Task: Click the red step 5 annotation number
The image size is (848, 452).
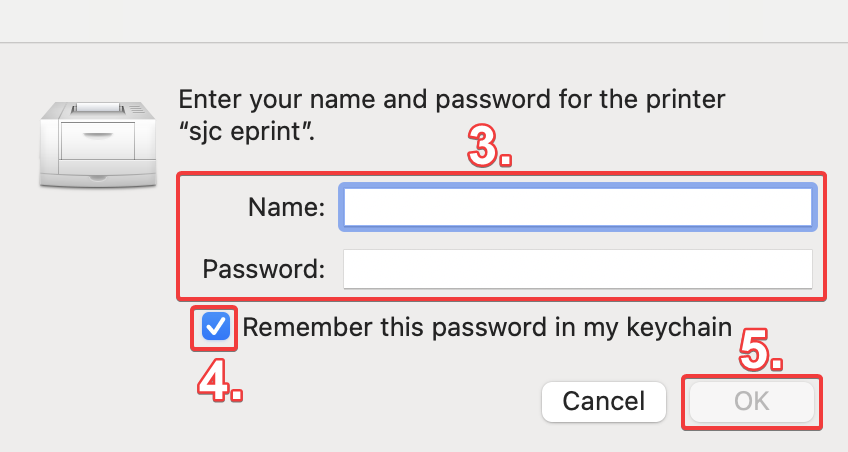Action: coord(760,350)
